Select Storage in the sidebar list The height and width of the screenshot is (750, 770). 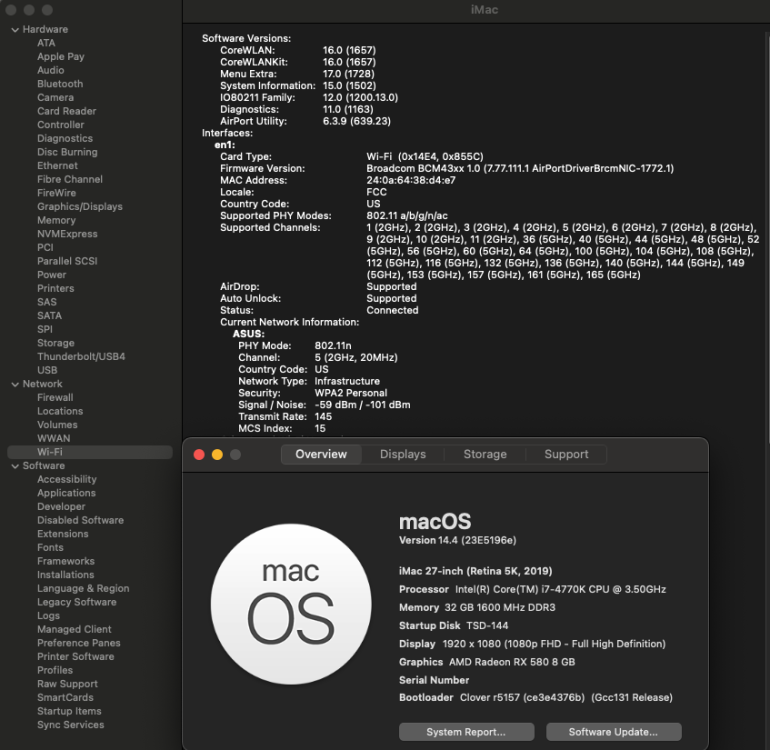click(55, 343)
